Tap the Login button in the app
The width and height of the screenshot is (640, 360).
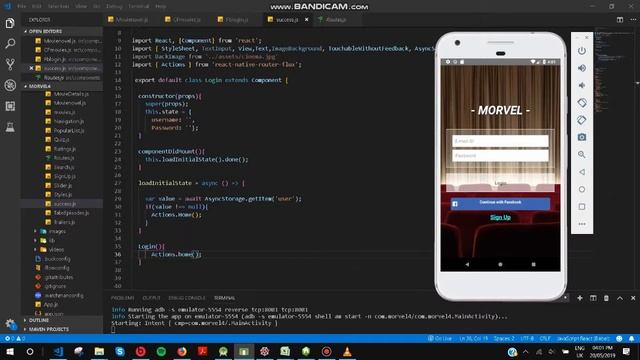tap(500, 183)
